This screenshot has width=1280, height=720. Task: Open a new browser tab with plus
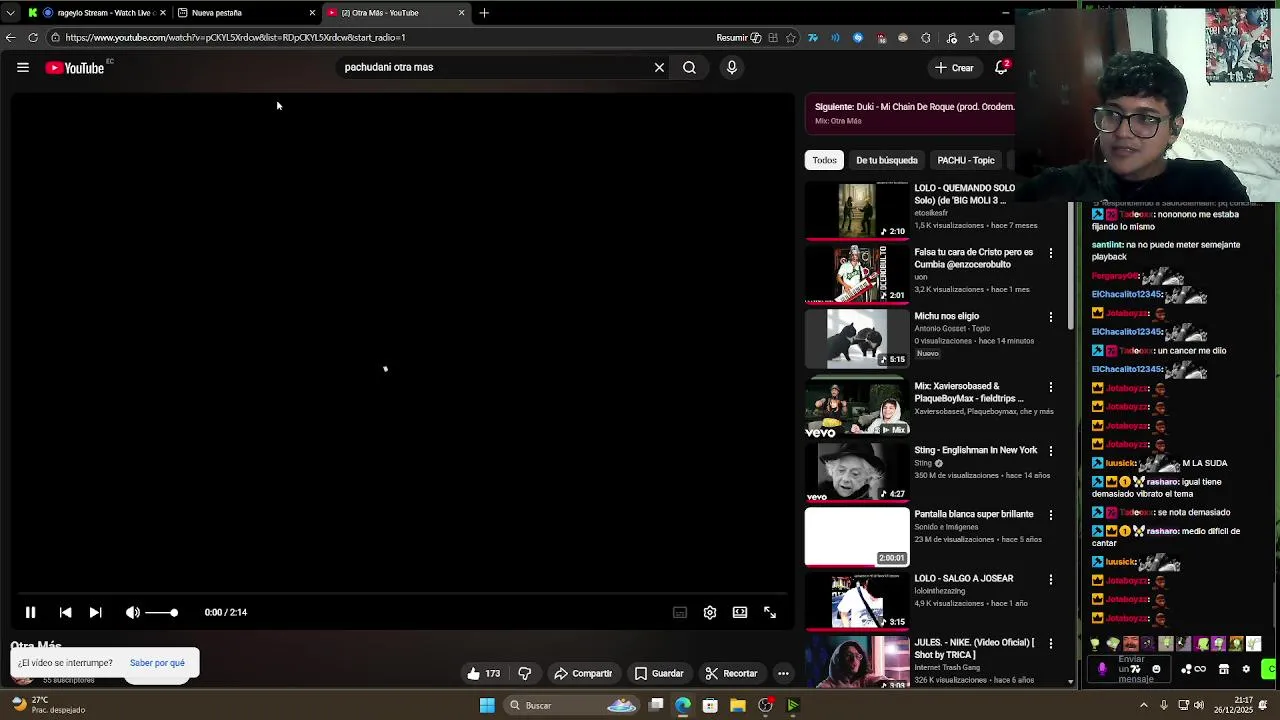(484, 13)
